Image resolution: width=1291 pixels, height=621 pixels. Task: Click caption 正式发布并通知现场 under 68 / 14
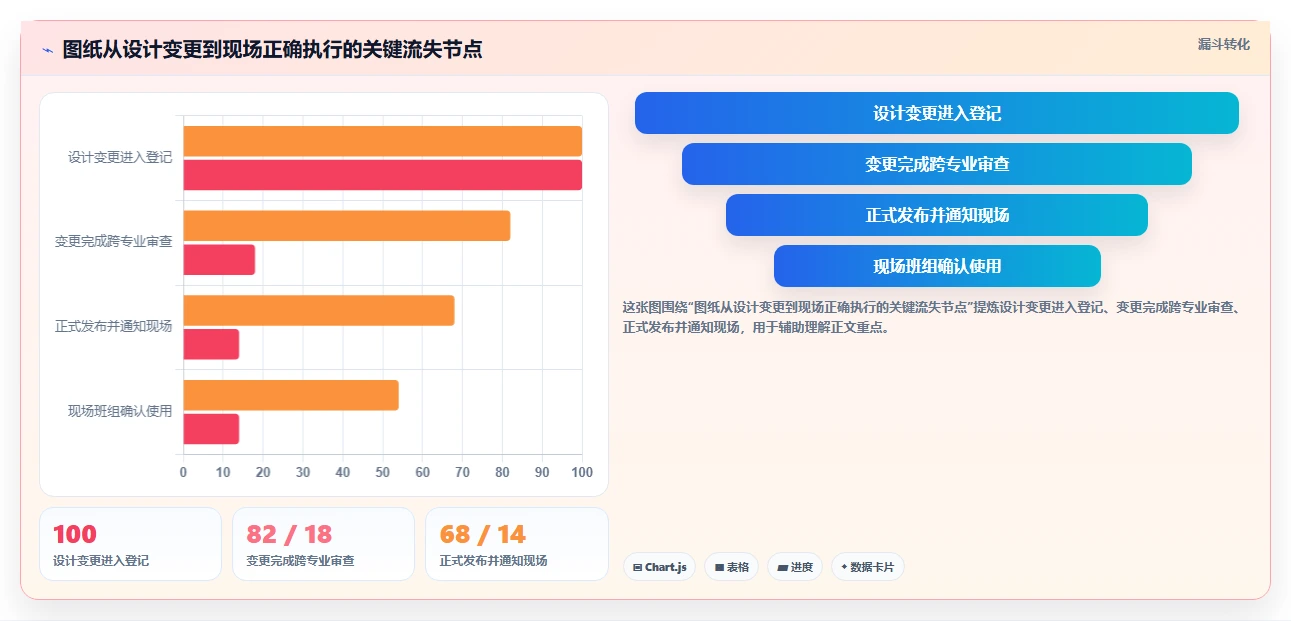(x=493, y=561)
